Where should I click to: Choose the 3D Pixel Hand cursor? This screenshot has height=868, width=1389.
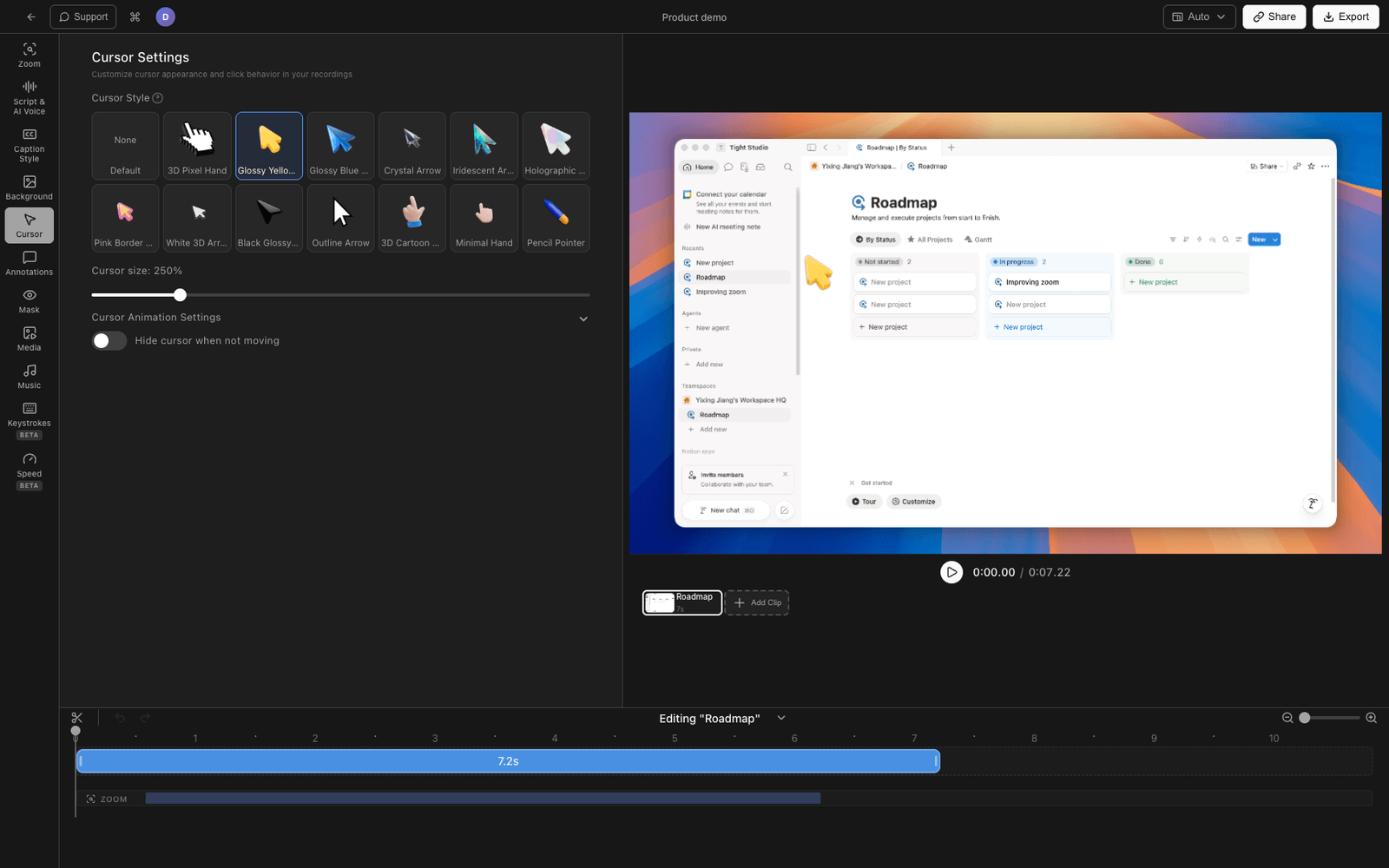(x=197, y=146)
